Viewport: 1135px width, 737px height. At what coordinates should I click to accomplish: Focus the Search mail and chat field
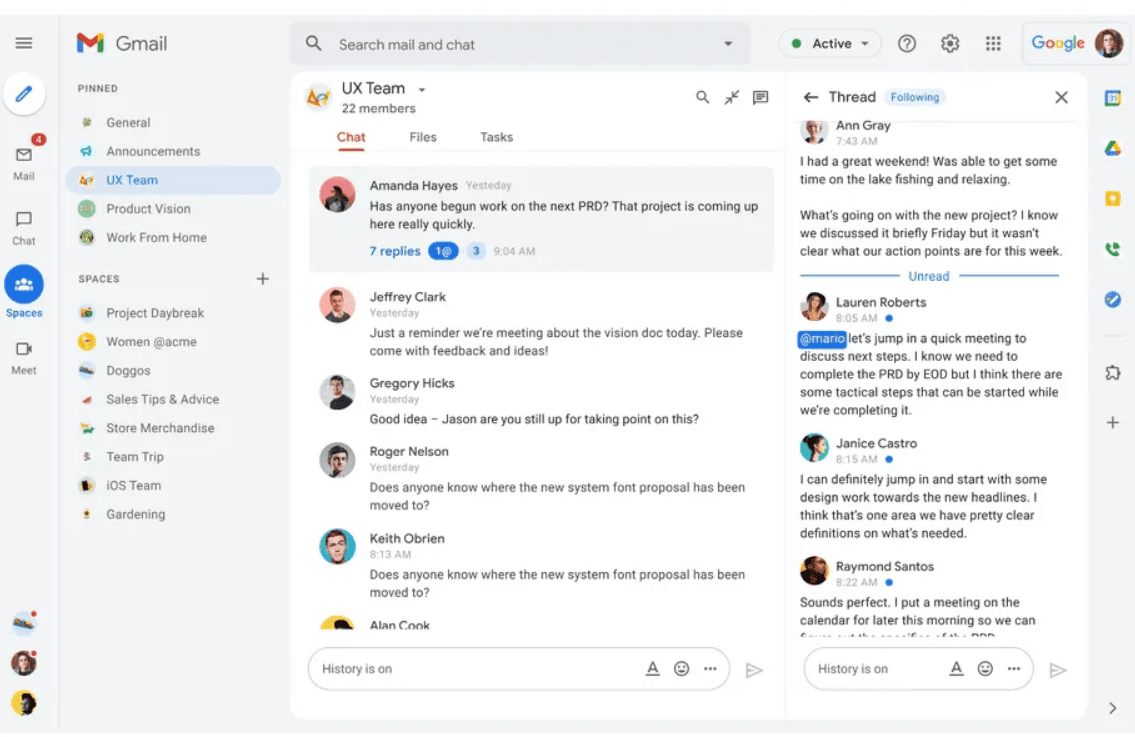[520, 43]
